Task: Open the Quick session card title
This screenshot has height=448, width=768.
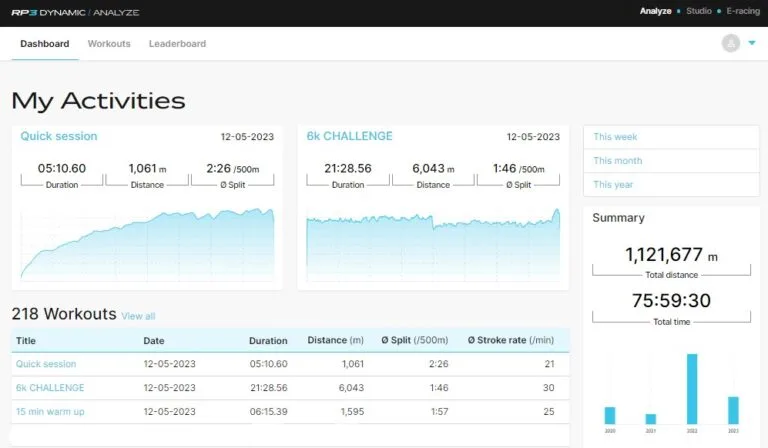Action: click(59, 136)
